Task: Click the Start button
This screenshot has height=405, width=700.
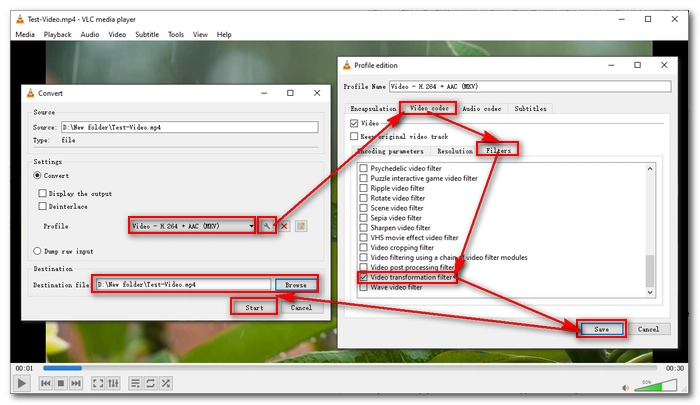Action: point(254,307)
